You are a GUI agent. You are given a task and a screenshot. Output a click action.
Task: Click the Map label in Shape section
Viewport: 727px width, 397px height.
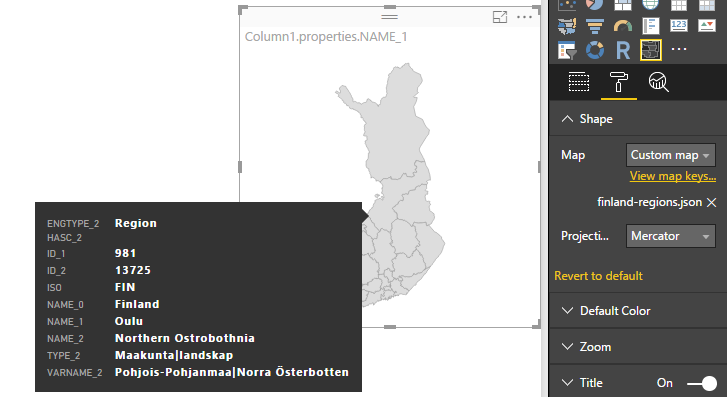click(x=573, y=155)
